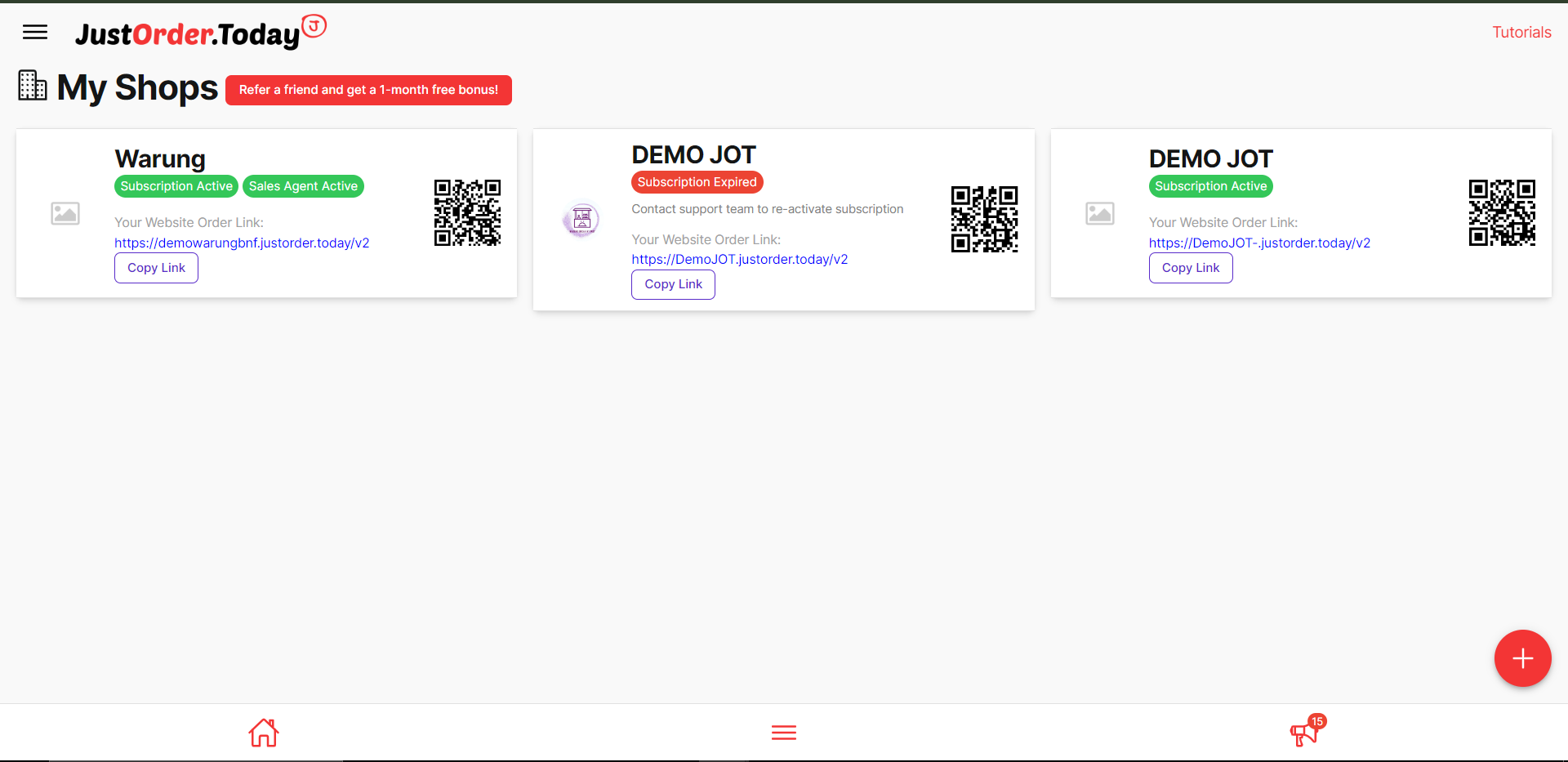Open the Warung shop image placeholder

[65, 214]
